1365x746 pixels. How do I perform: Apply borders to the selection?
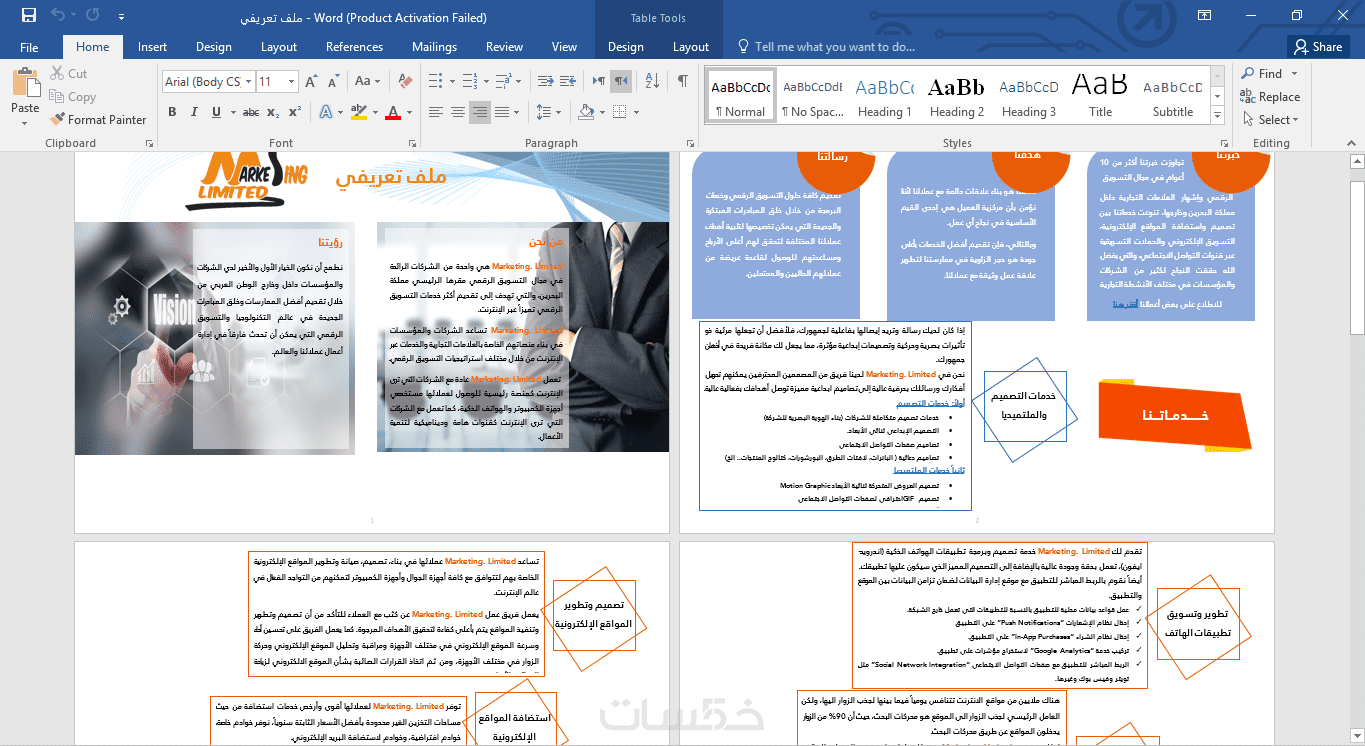coord(620,112)
